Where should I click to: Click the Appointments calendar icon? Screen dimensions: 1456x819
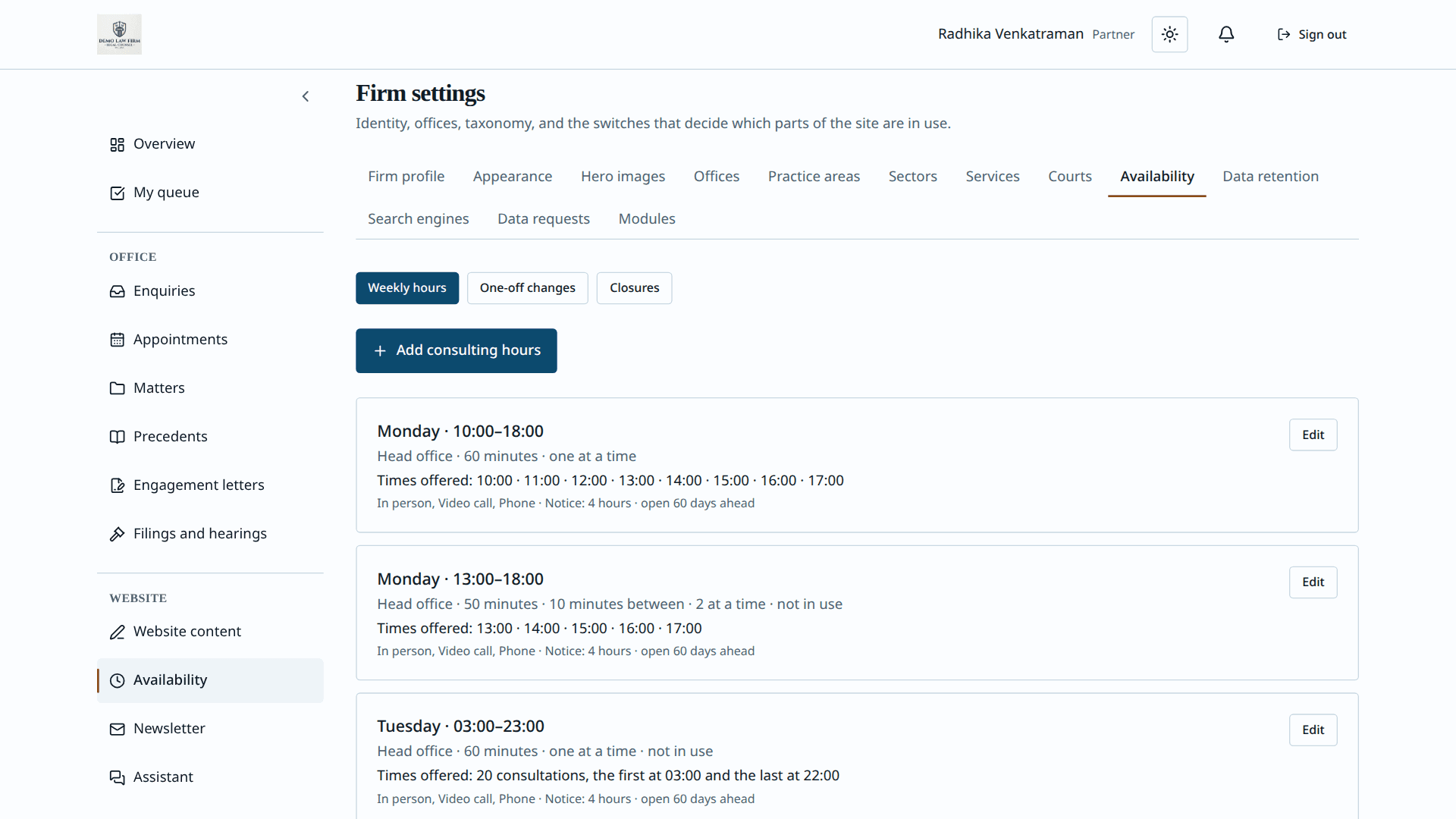(x=117, y=340)
